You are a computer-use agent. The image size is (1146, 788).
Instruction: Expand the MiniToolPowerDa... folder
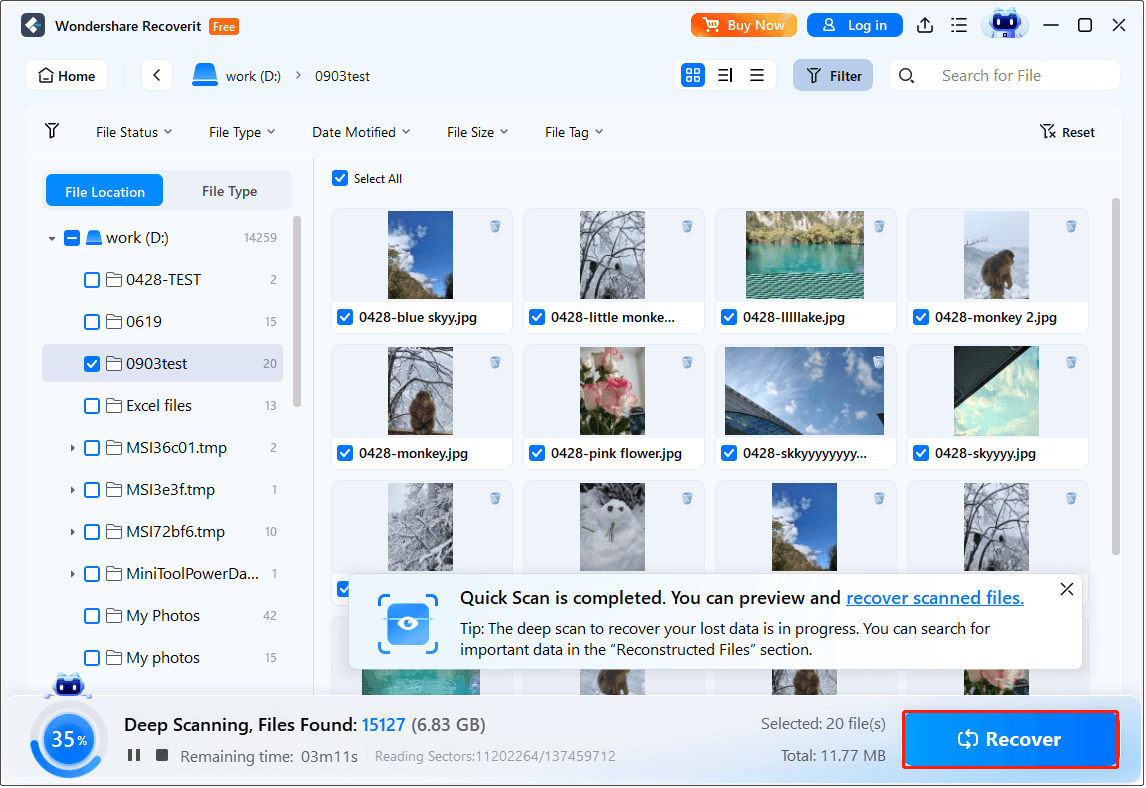[72, 574]
